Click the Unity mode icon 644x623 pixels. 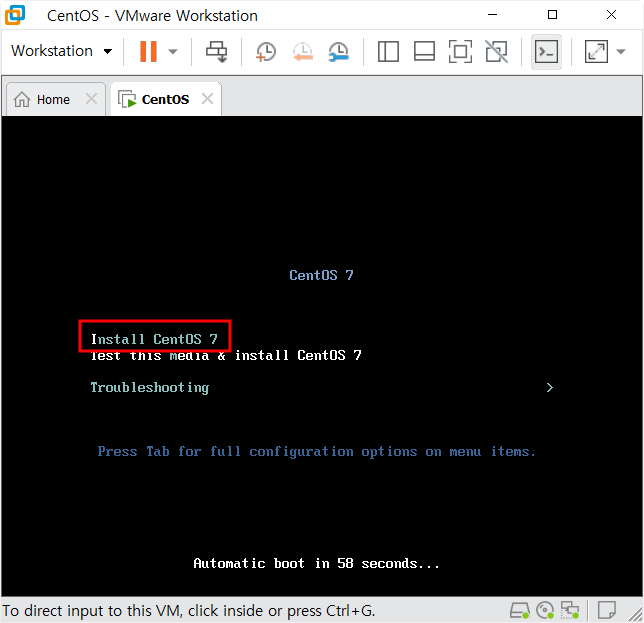pos(497,51)
